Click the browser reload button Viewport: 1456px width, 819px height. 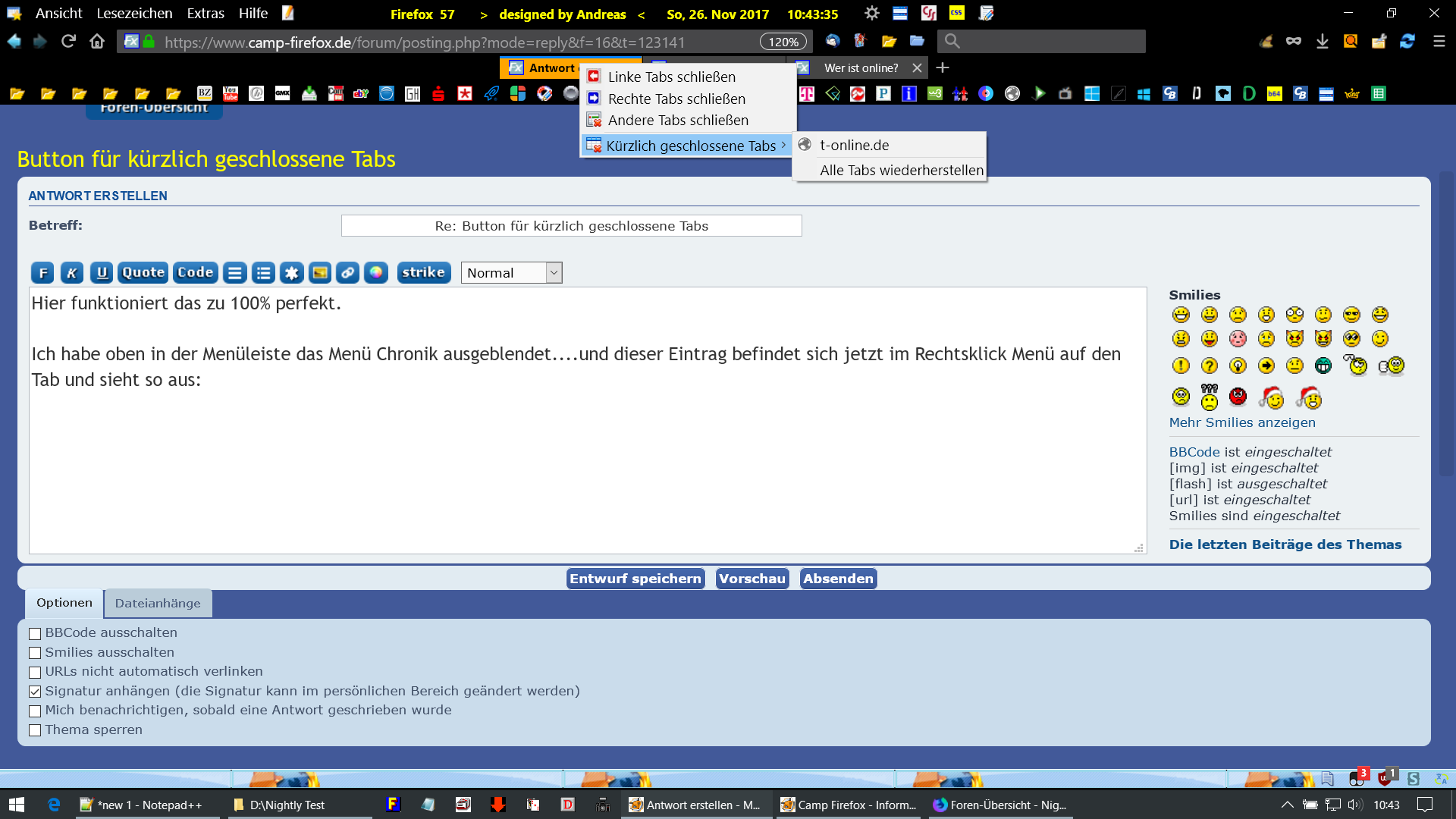pos(68,42)
